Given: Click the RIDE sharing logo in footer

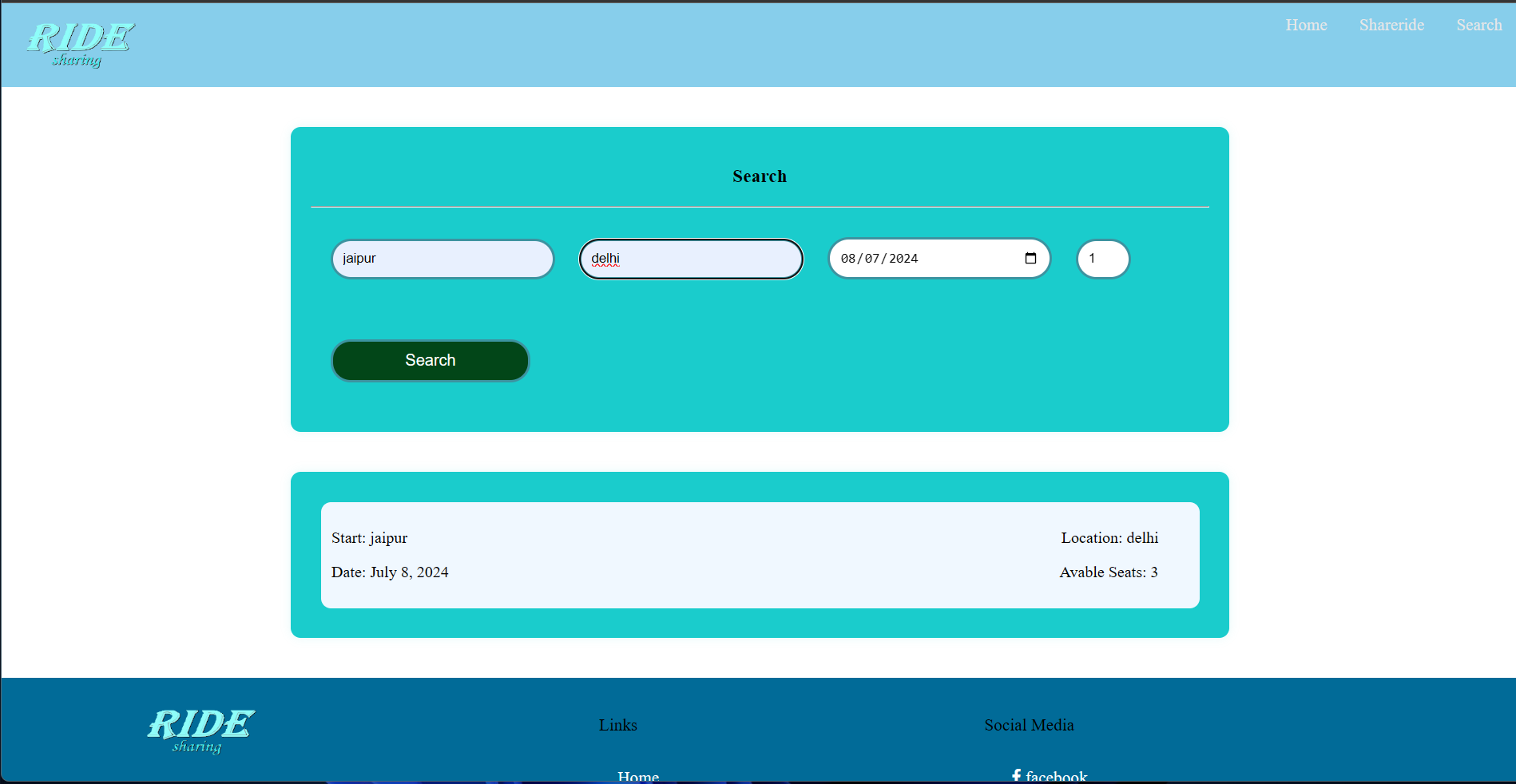Looking at the screenshot, I should 200,731.
